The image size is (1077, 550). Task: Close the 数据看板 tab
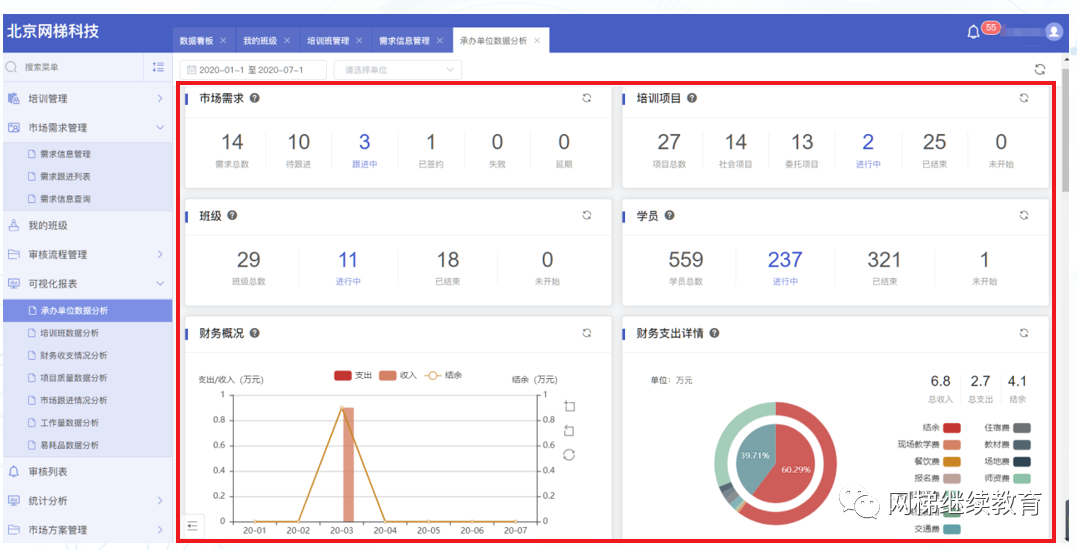223,41
